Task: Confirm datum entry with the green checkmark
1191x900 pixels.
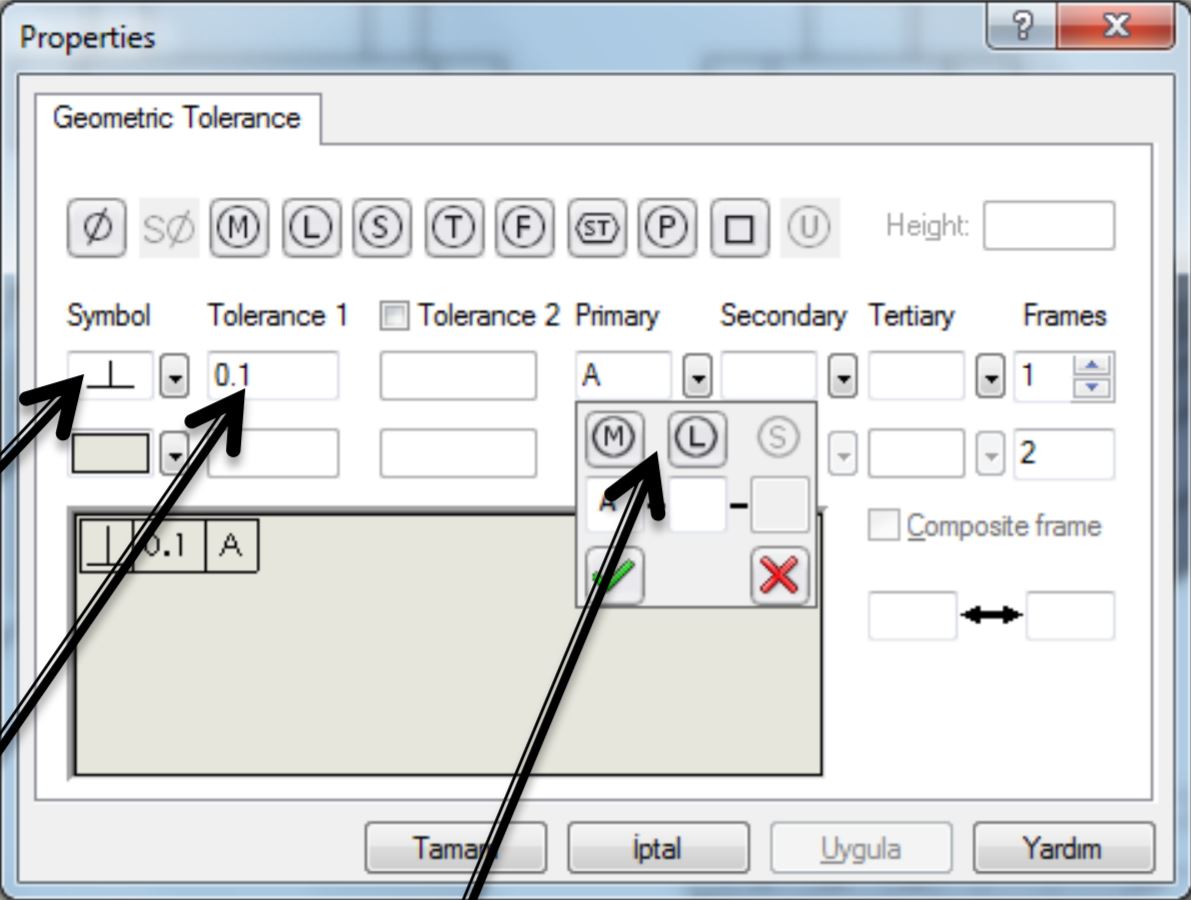Action: tap(617, 572)
